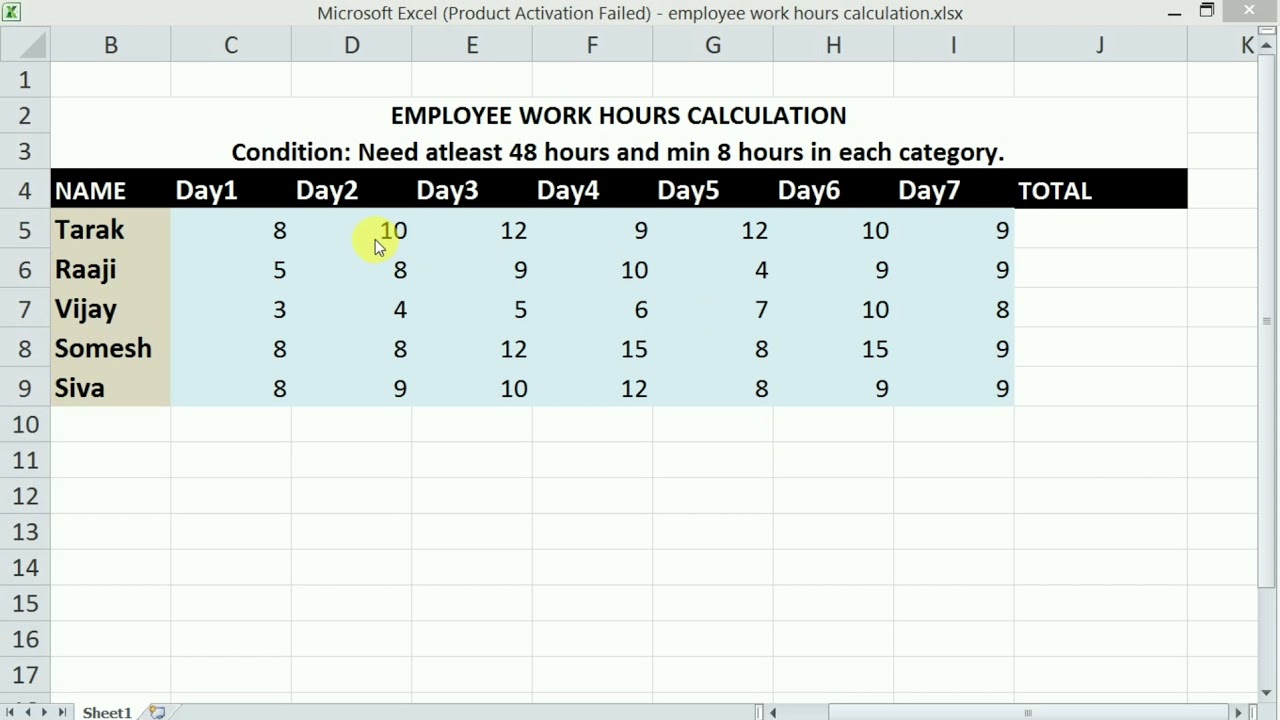Select row 4 header
The height and width of the screenshot is (720, 1280).
[x=25, y=190]
